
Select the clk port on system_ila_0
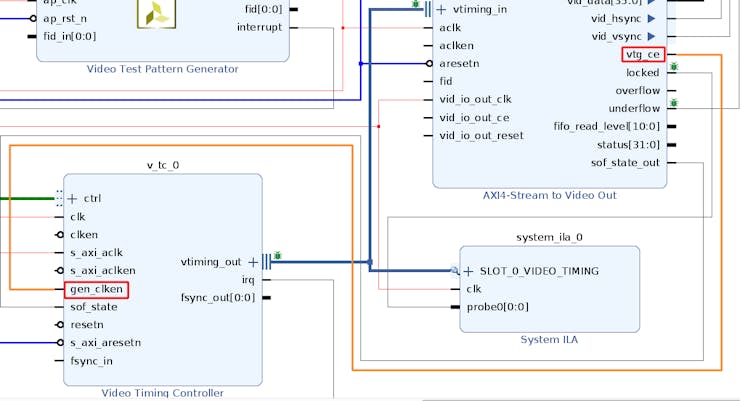(x=474, y=289)
